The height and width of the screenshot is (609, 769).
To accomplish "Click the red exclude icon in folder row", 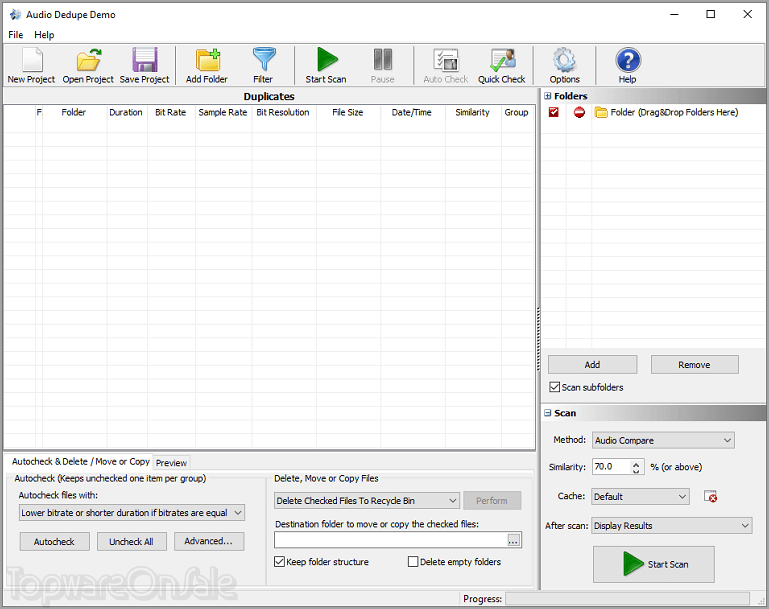I will [579, 112].
